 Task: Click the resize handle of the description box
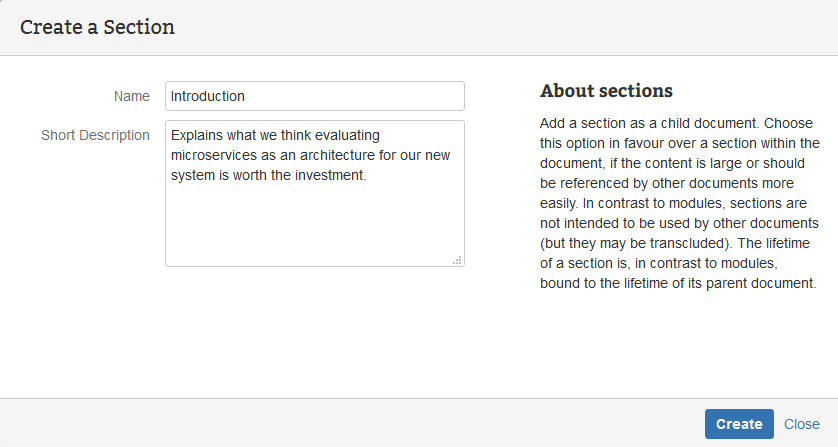[x=457, y=260]
